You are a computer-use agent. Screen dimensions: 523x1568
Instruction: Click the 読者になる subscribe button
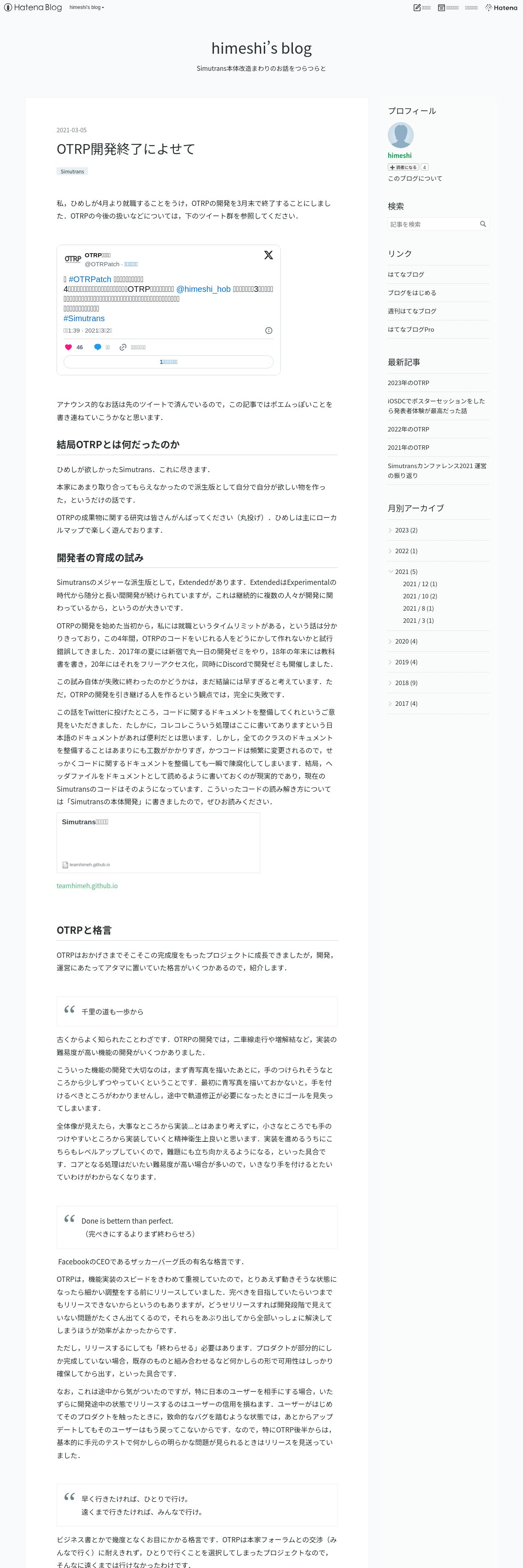[x=403, y=167]
